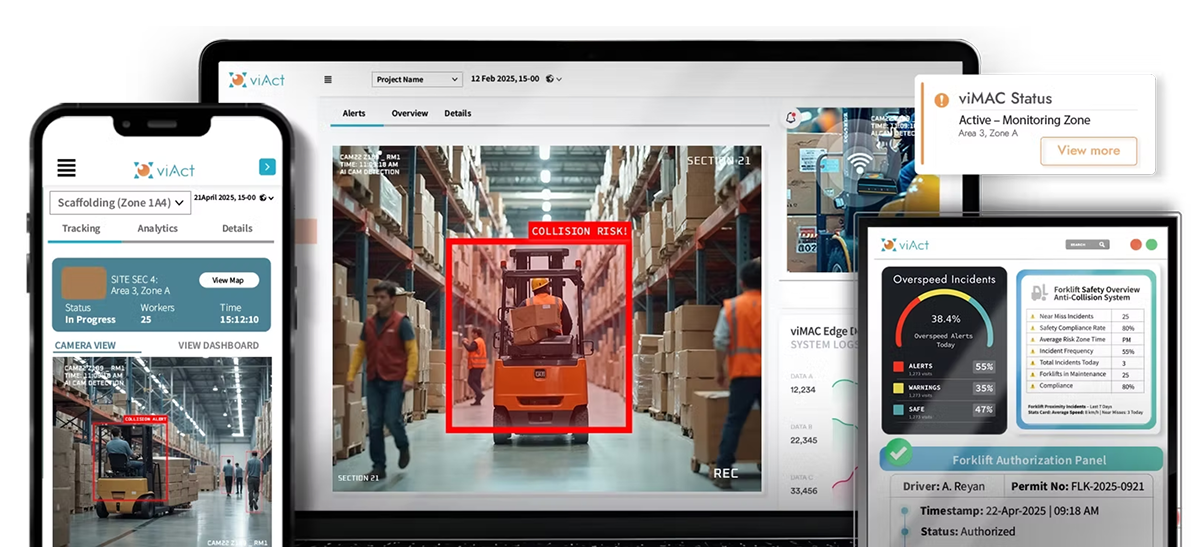Screen dimensions: 1200x547
Task: Open the Details tab on the laptop
Action: (458, 113)
